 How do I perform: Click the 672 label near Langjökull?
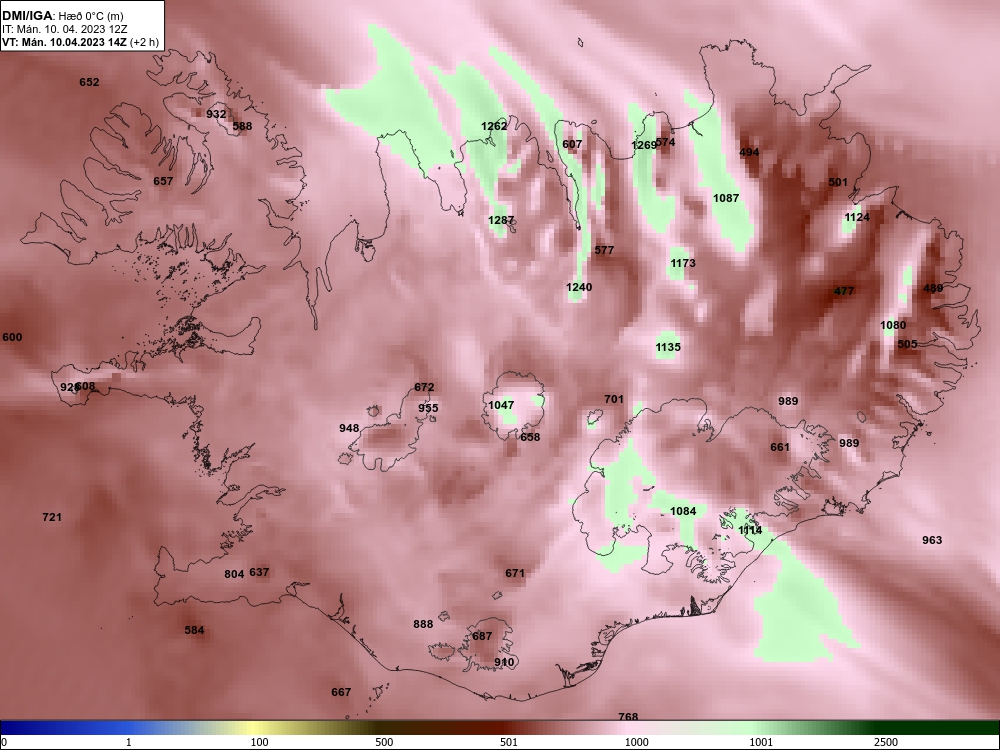pos(424,387)
